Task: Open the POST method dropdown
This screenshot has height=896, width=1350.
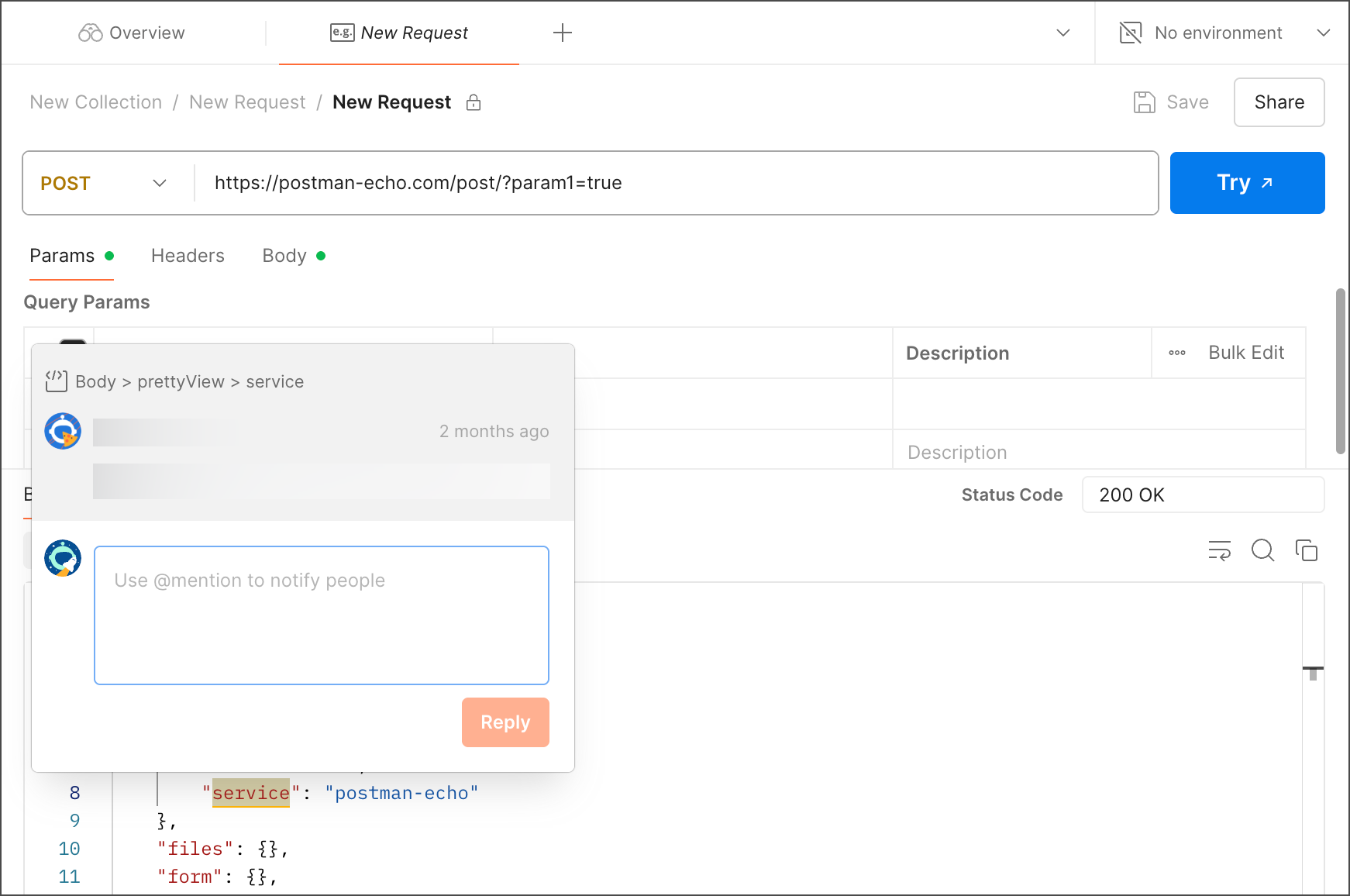Action: [105, 183]
